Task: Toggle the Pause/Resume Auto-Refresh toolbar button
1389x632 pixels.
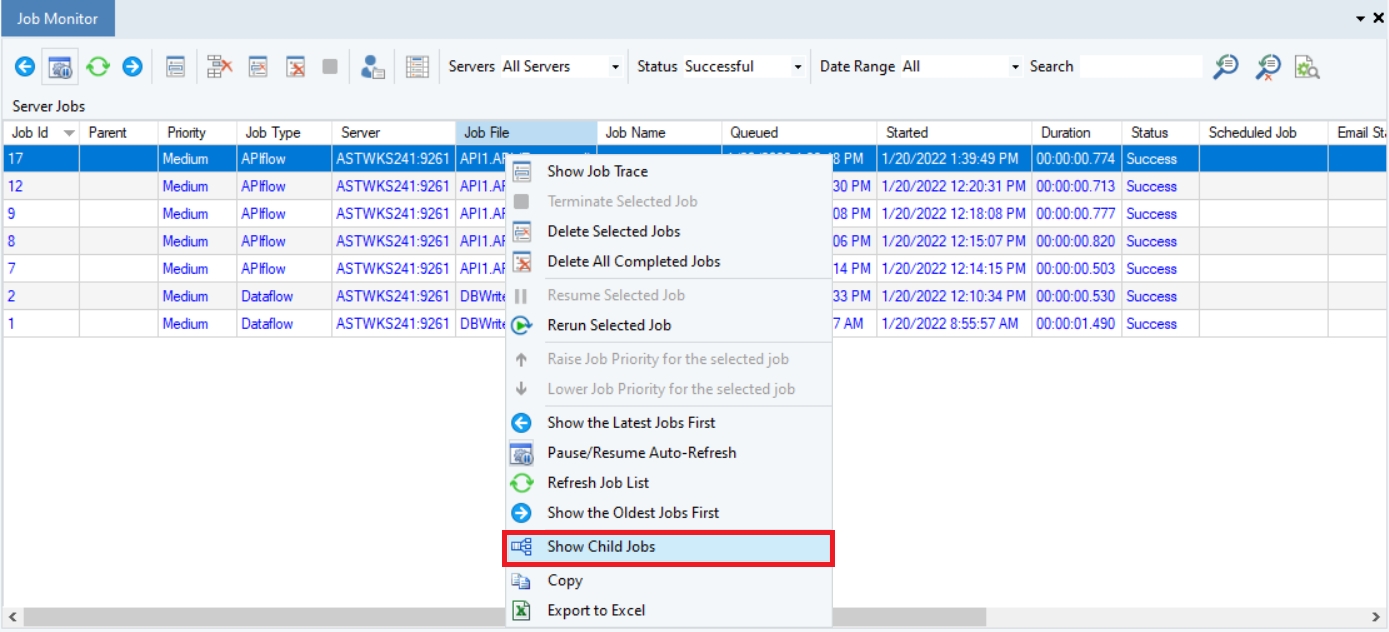Action: [61, 67]
